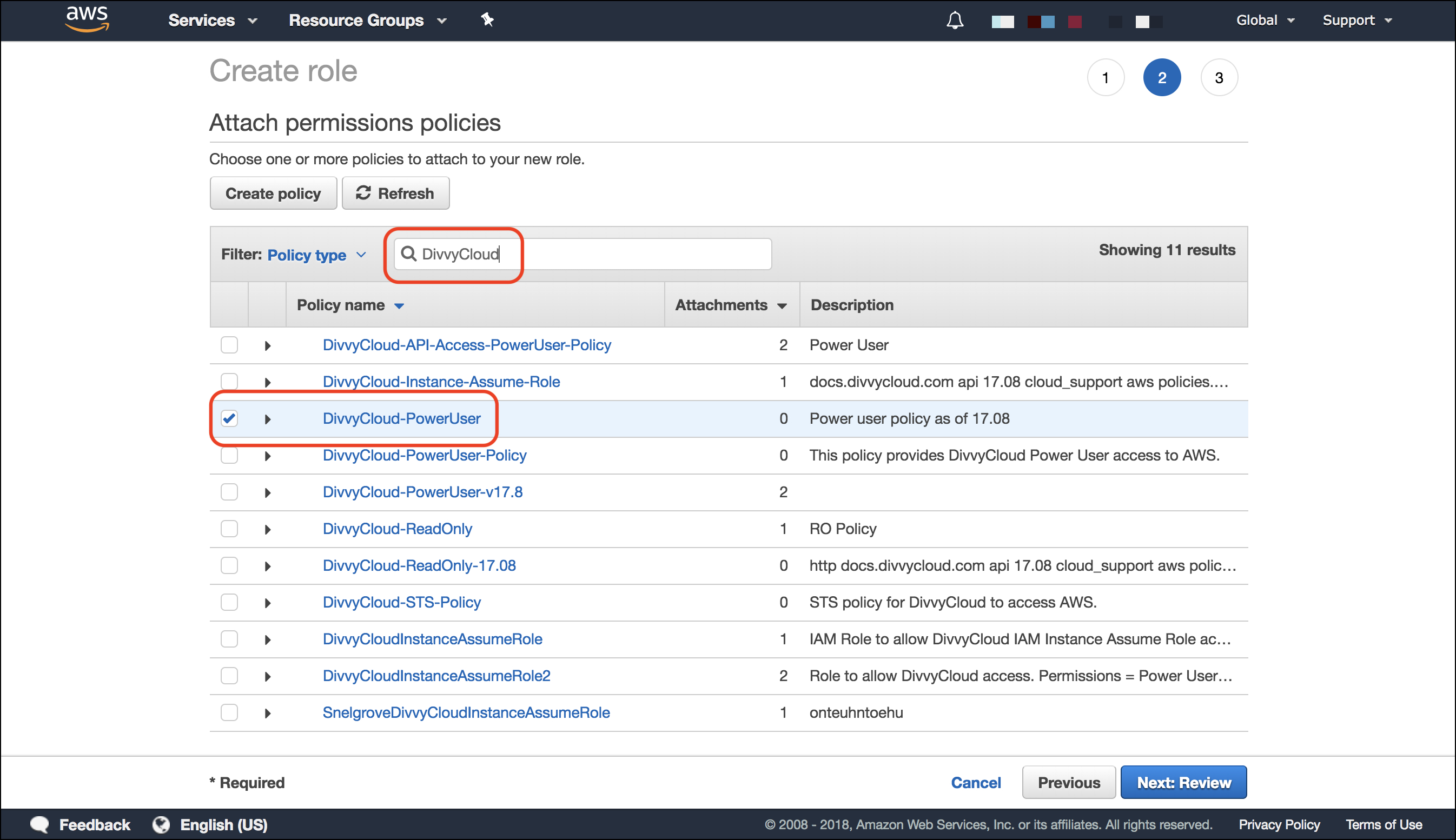Screen dimensions: 1456x840
Task: Check the DivvyCloud-Instance-Assume-Role checkbox
Action: coord(229,381)
